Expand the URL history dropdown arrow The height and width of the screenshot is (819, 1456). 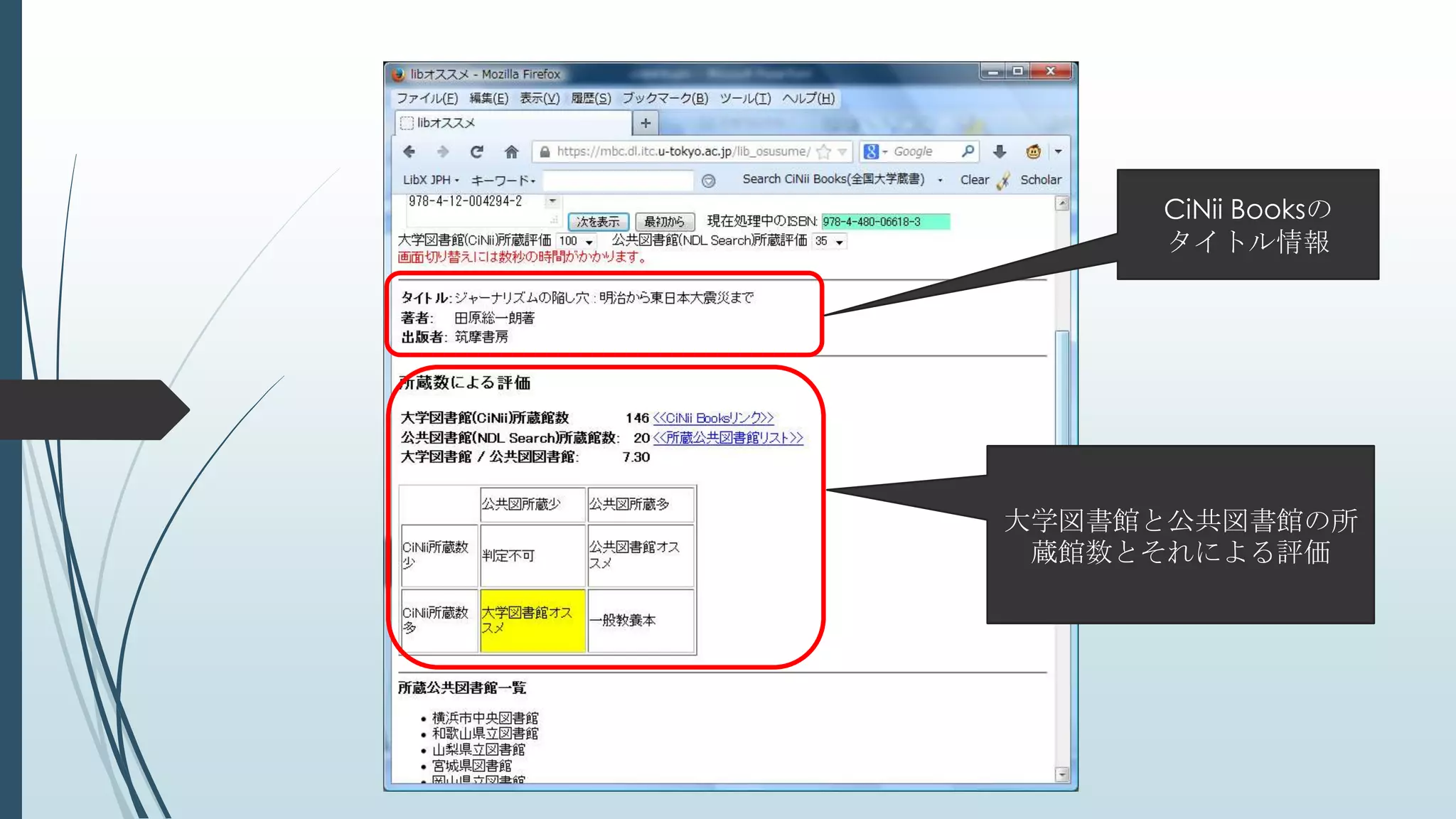(x=842, y=151)
